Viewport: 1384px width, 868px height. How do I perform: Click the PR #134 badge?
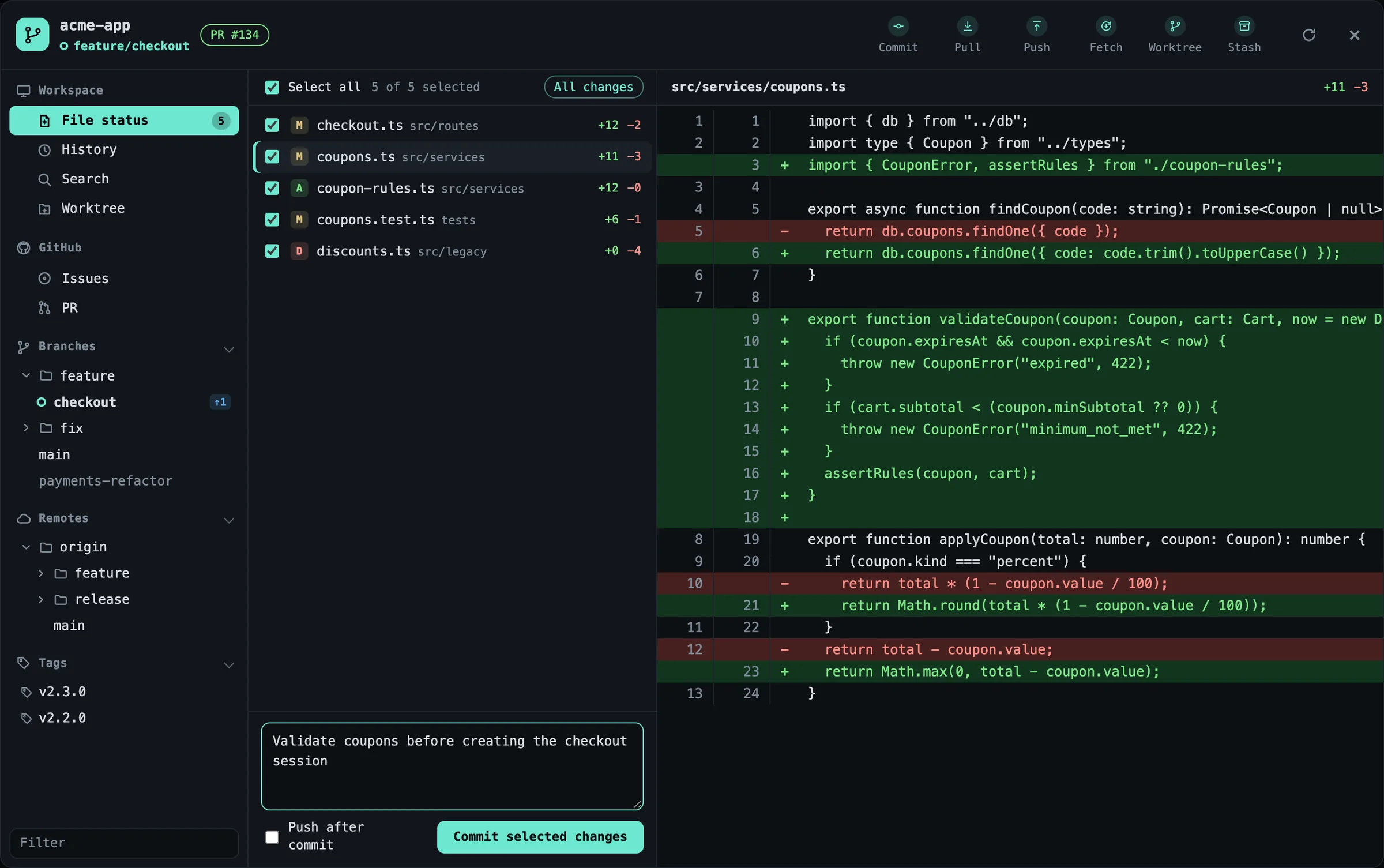234,35
